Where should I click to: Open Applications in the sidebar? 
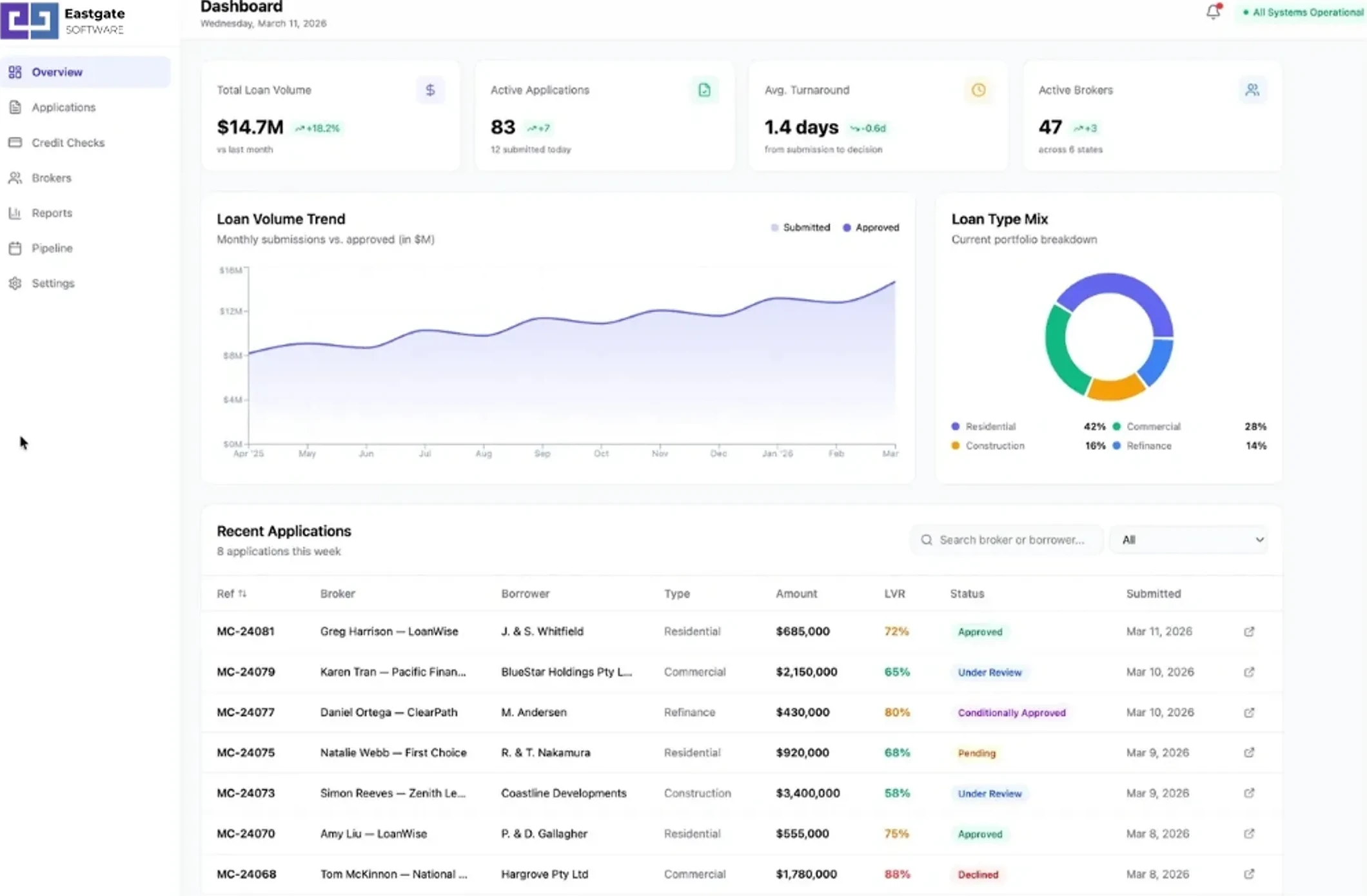(85, 107)
